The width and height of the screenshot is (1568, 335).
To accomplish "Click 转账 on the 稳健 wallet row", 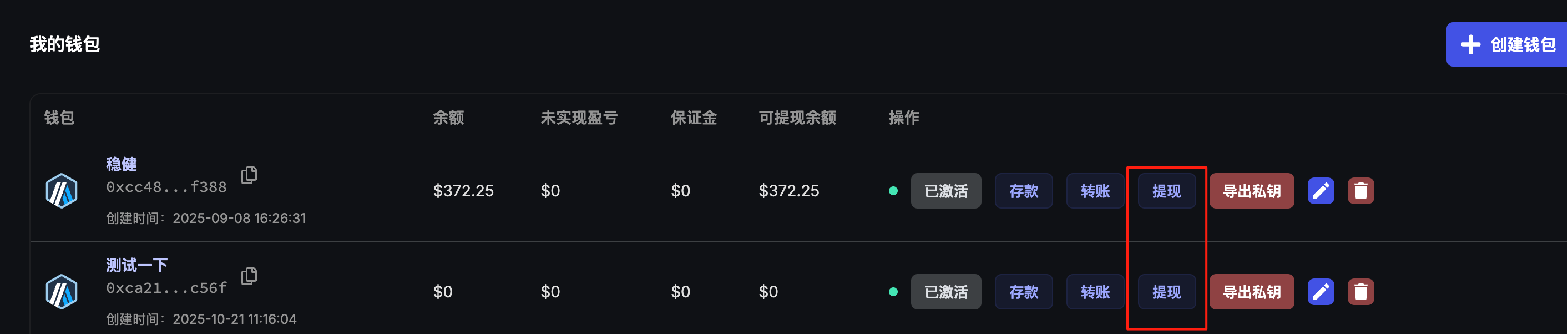I will point(1094,191).
